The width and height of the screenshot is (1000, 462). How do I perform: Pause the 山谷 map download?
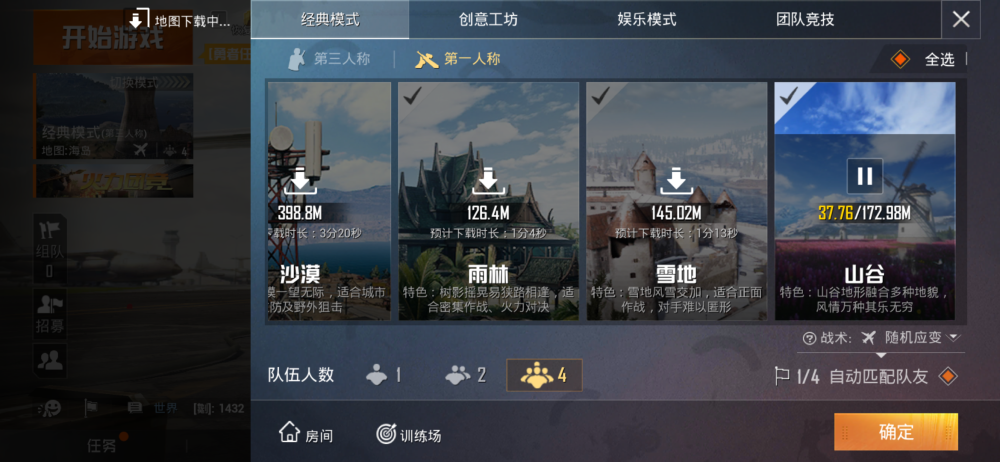tap(865, 175)
